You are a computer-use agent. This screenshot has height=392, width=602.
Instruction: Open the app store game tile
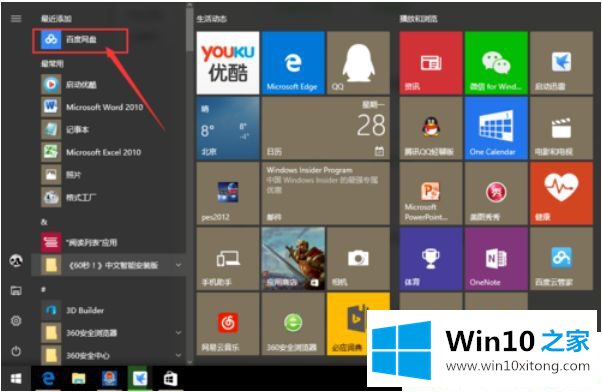coord(293,258)
